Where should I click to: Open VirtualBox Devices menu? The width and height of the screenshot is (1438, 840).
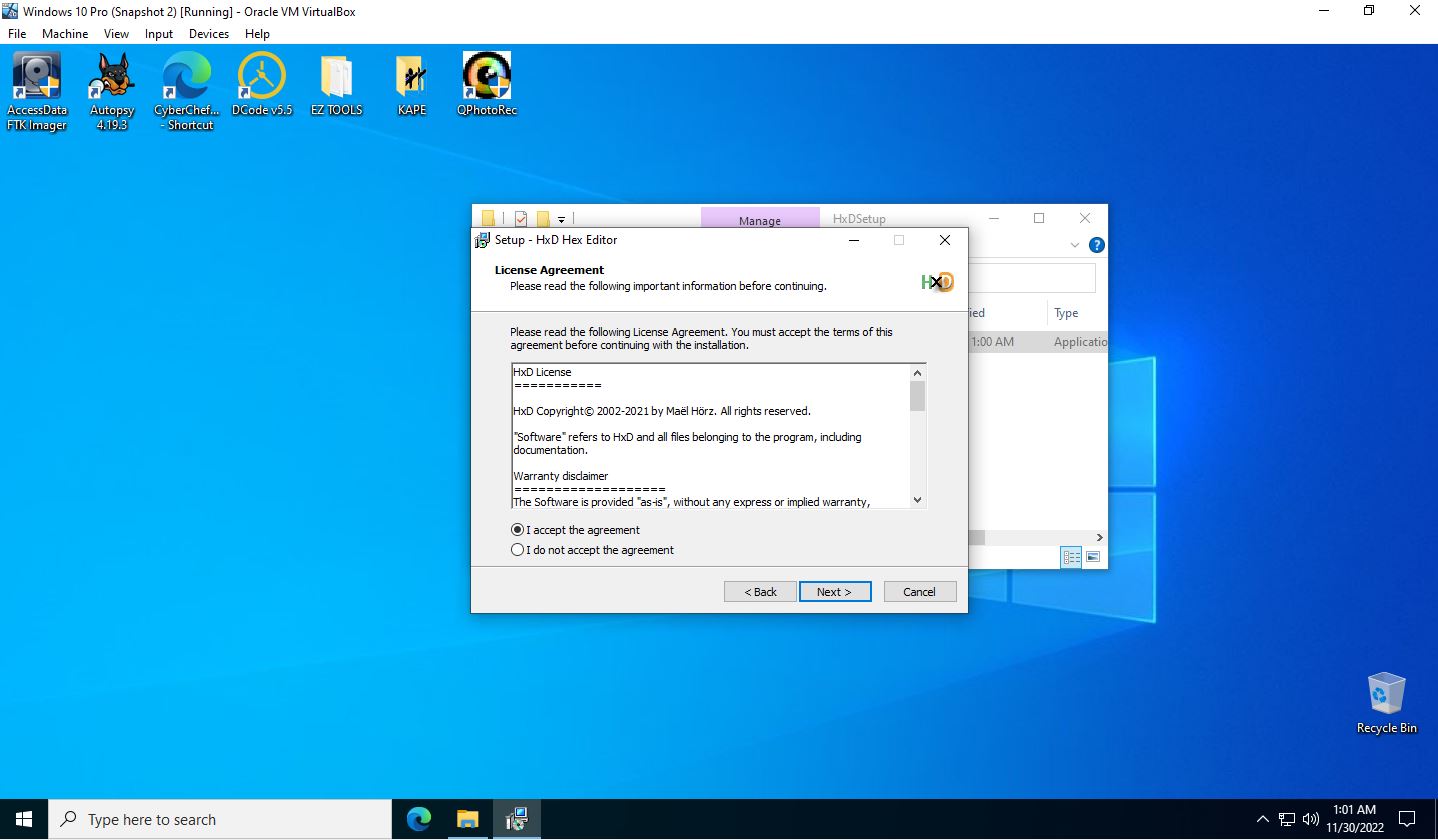click(x=209, y=33)
